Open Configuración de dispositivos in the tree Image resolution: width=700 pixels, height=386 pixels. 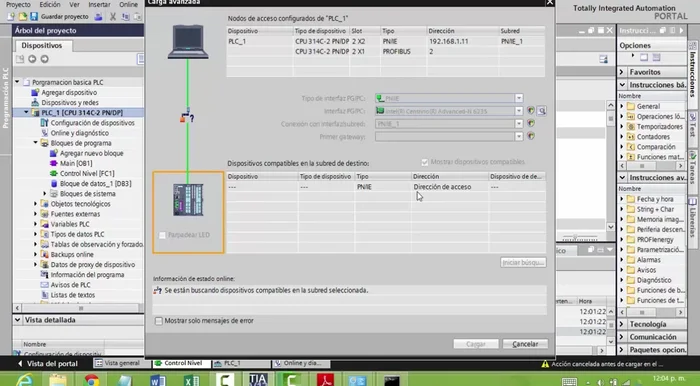[92, 123]
